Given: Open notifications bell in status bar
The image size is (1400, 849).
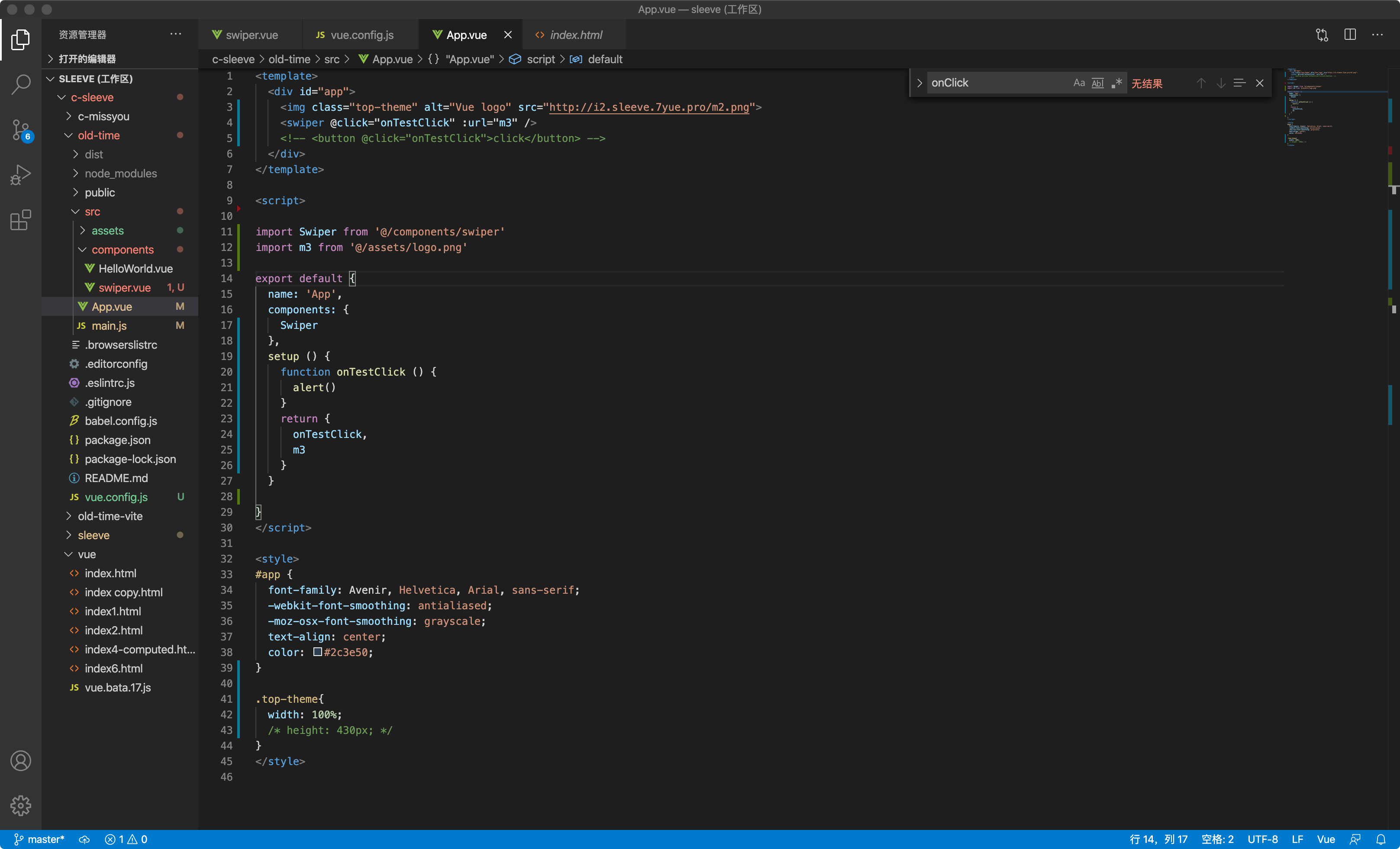Looking at the screenshot, I should (x=1381, y=839).
